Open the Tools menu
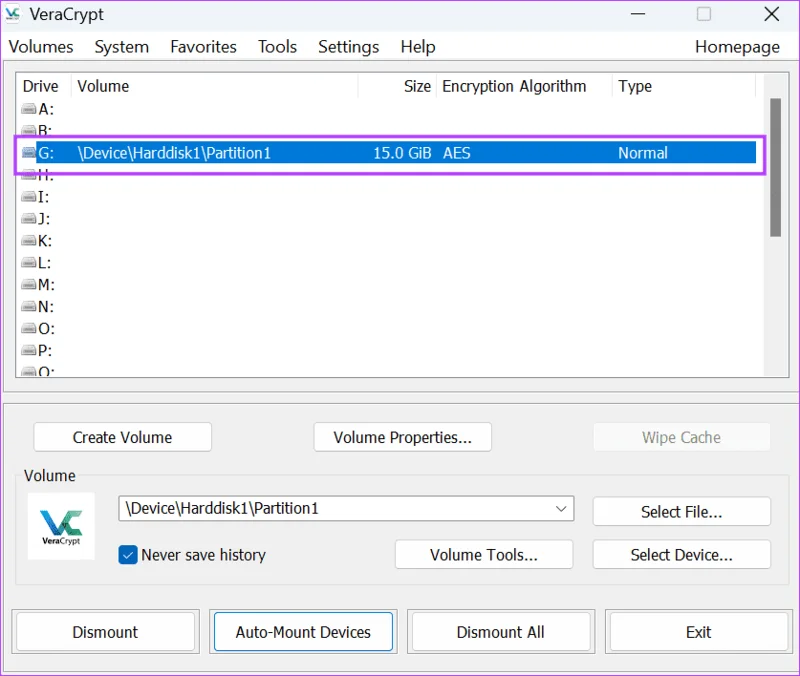 [x=277, y=47]
